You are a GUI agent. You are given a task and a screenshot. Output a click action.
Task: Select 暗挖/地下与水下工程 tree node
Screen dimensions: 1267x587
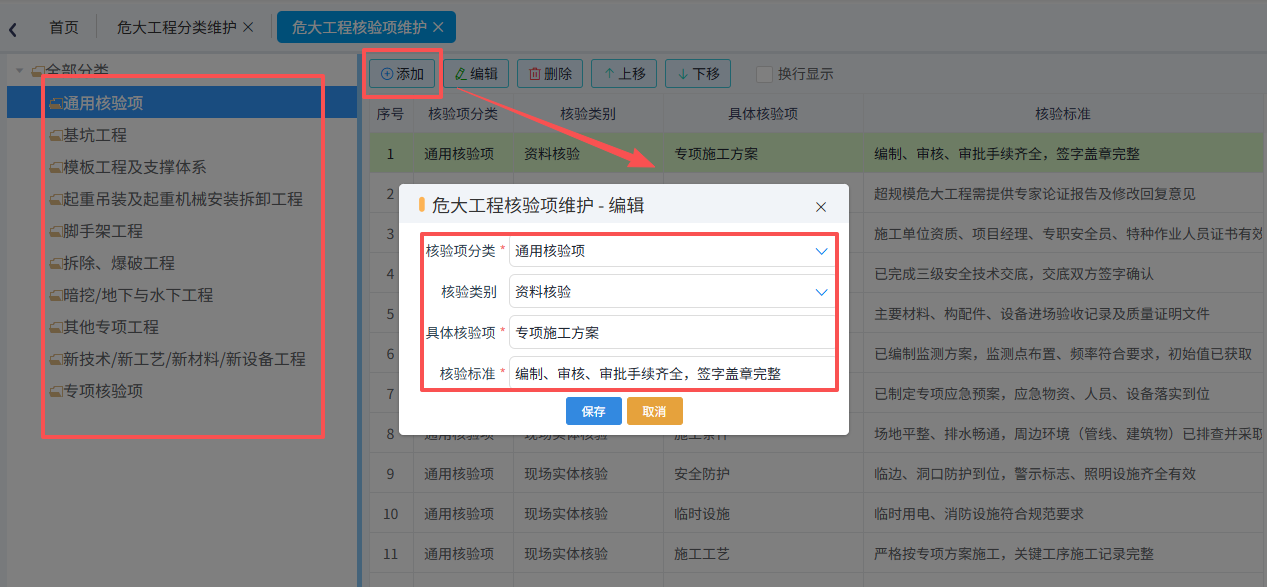tap(138, 295)
